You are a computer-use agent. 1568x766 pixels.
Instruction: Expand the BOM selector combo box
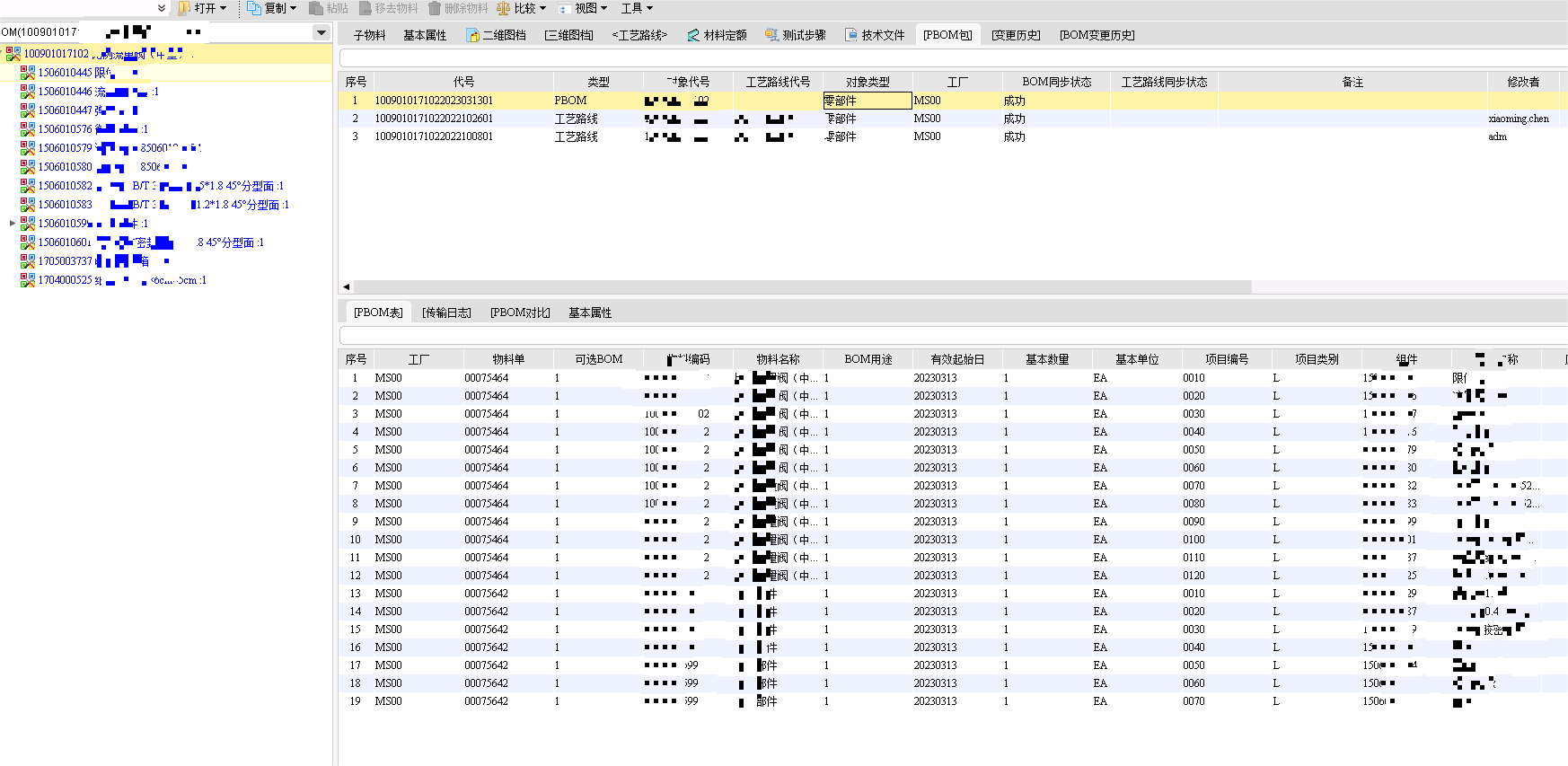321,32
